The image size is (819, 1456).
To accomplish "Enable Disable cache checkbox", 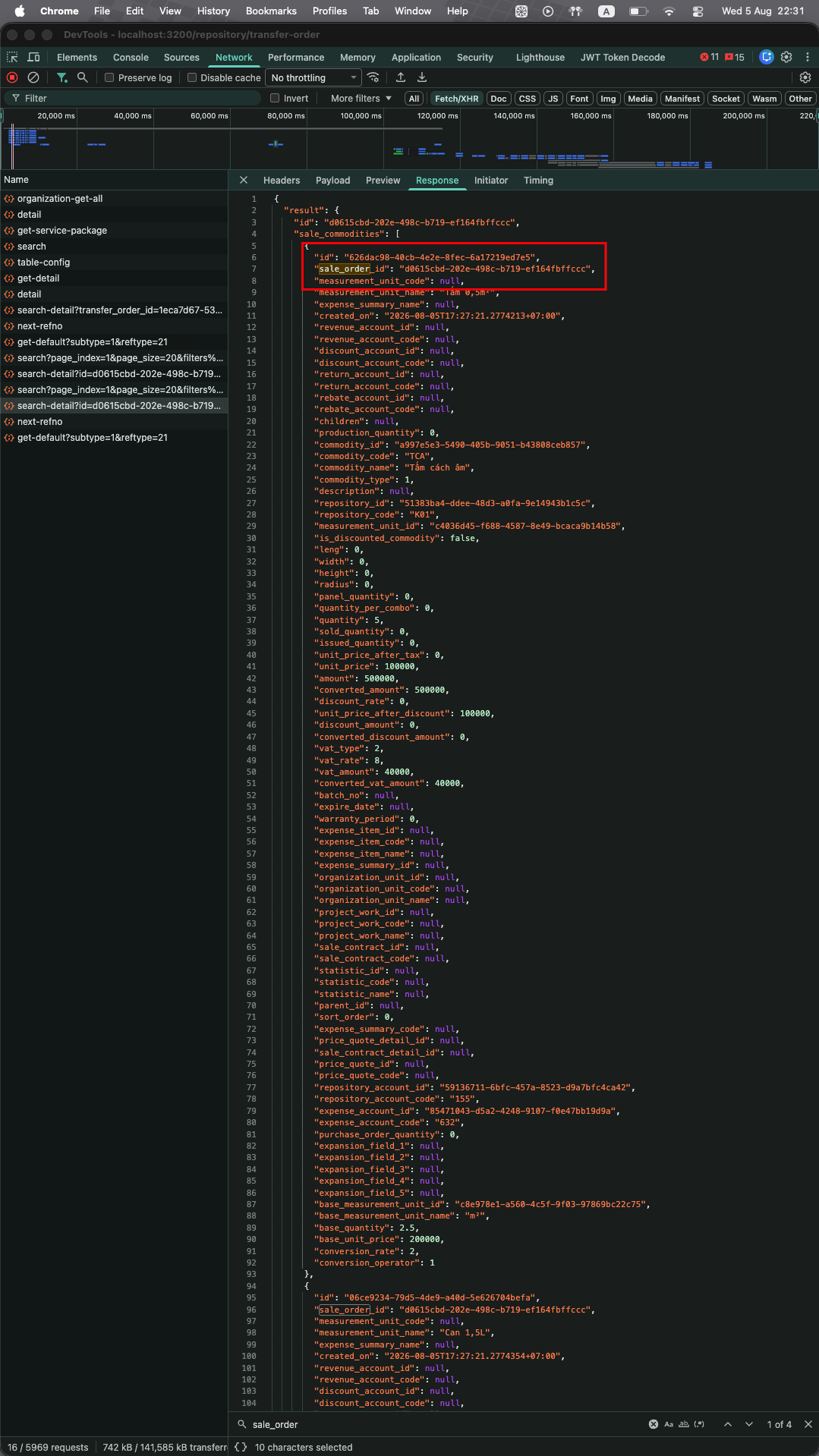I will tap(192, 77).
